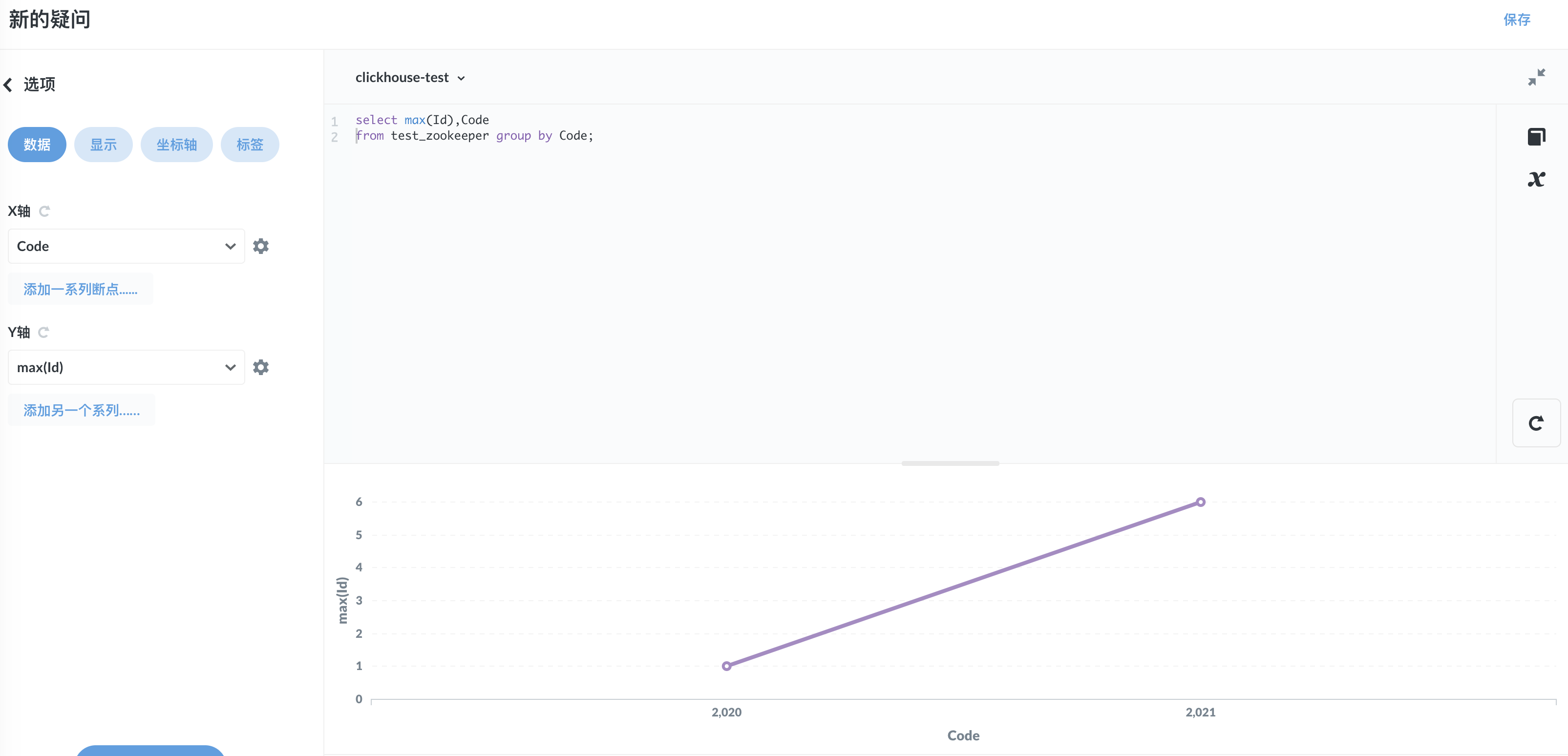Click into SQL line 2 from clause
1568x756 pixels.
(474, 136)
